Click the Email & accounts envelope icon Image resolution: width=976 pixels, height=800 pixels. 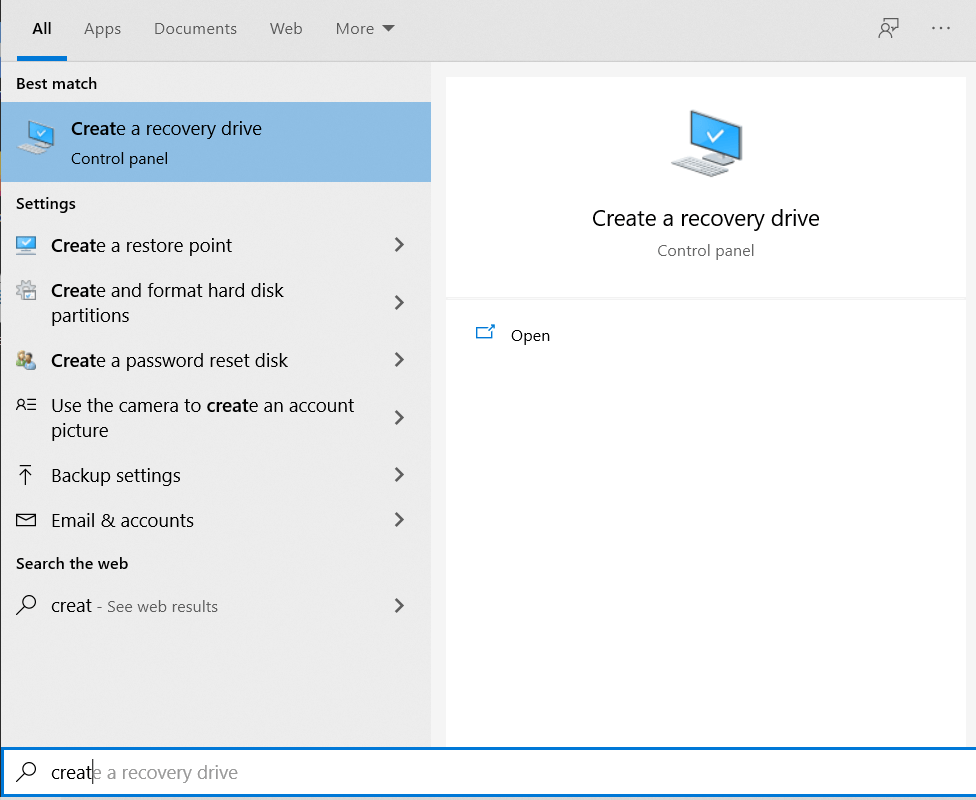click(27, 521)
